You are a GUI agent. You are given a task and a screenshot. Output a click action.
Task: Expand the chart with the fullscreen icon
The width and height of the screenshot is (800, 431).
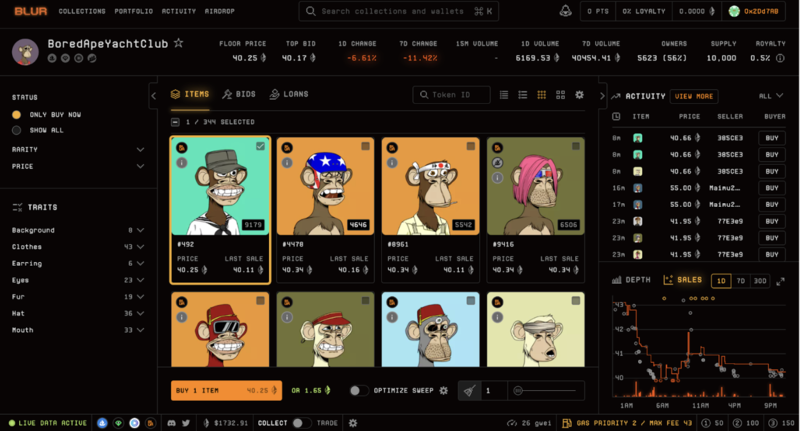(x=781, y=281)
